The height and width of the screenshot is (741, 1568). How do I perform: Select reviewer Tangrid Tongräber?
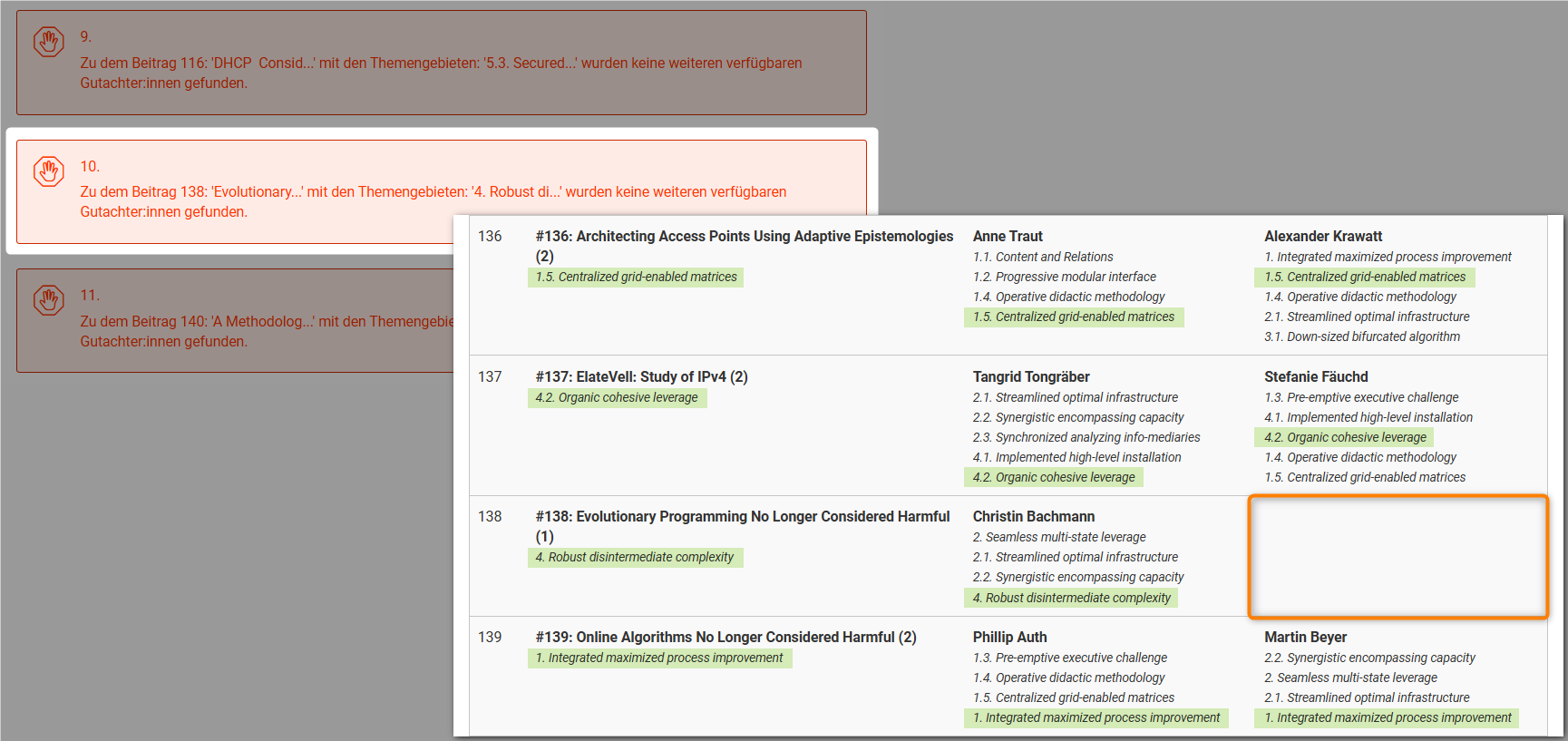click(x=1031, y=377)
